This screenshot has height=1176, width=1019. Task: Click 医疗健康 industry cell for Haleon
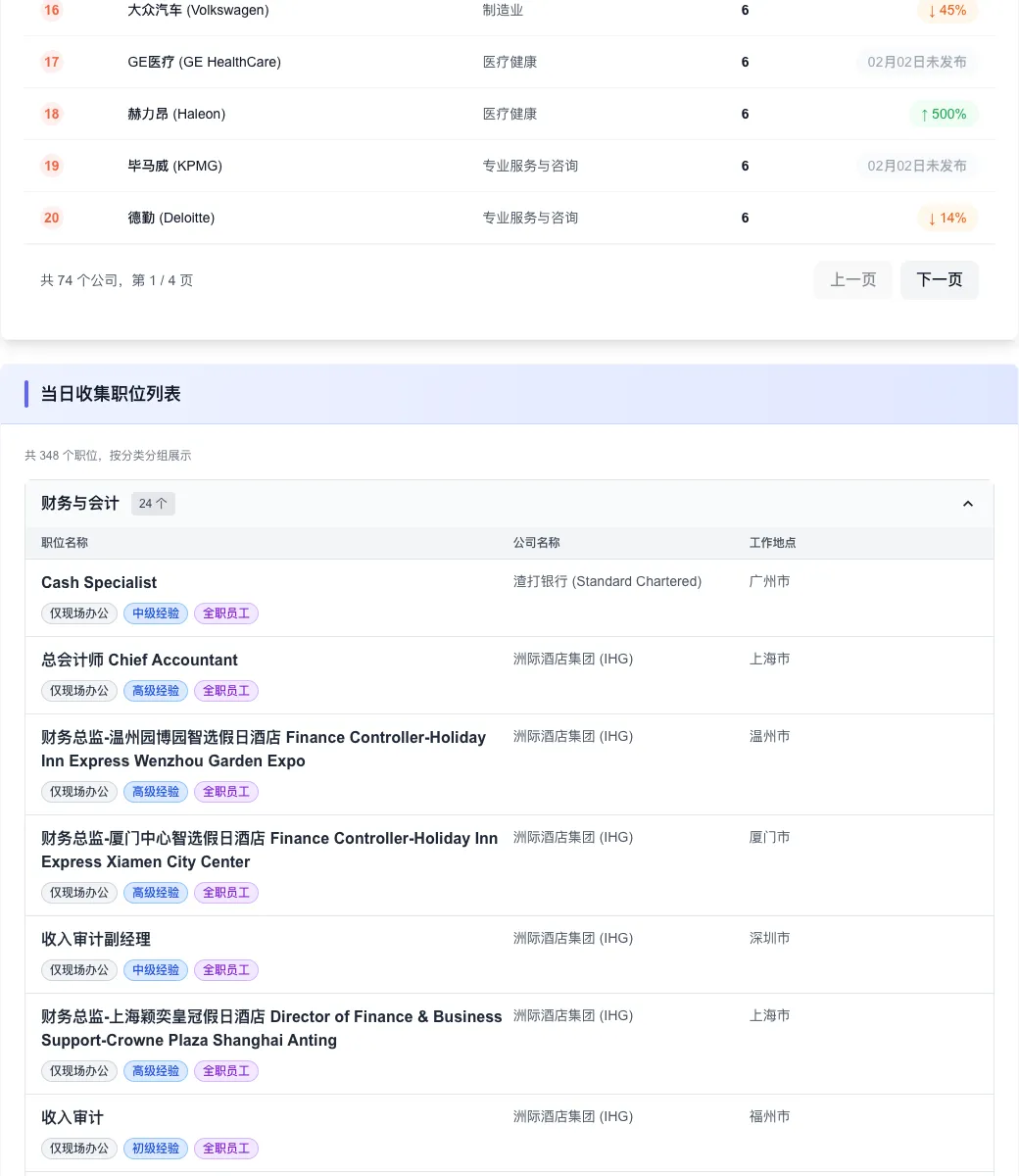click(x=509, y=114)
